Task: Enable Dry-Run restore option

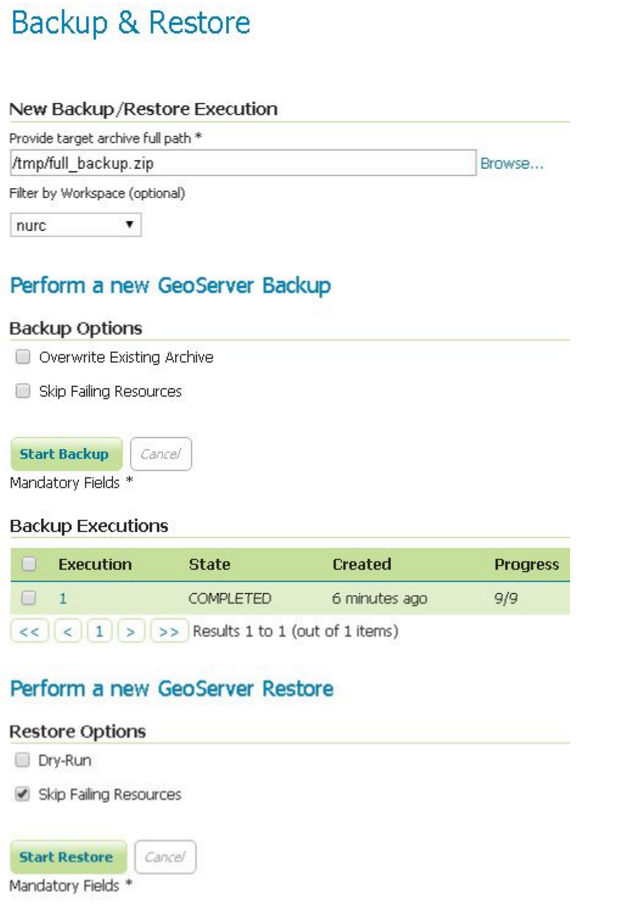Action: click(23, 760)
